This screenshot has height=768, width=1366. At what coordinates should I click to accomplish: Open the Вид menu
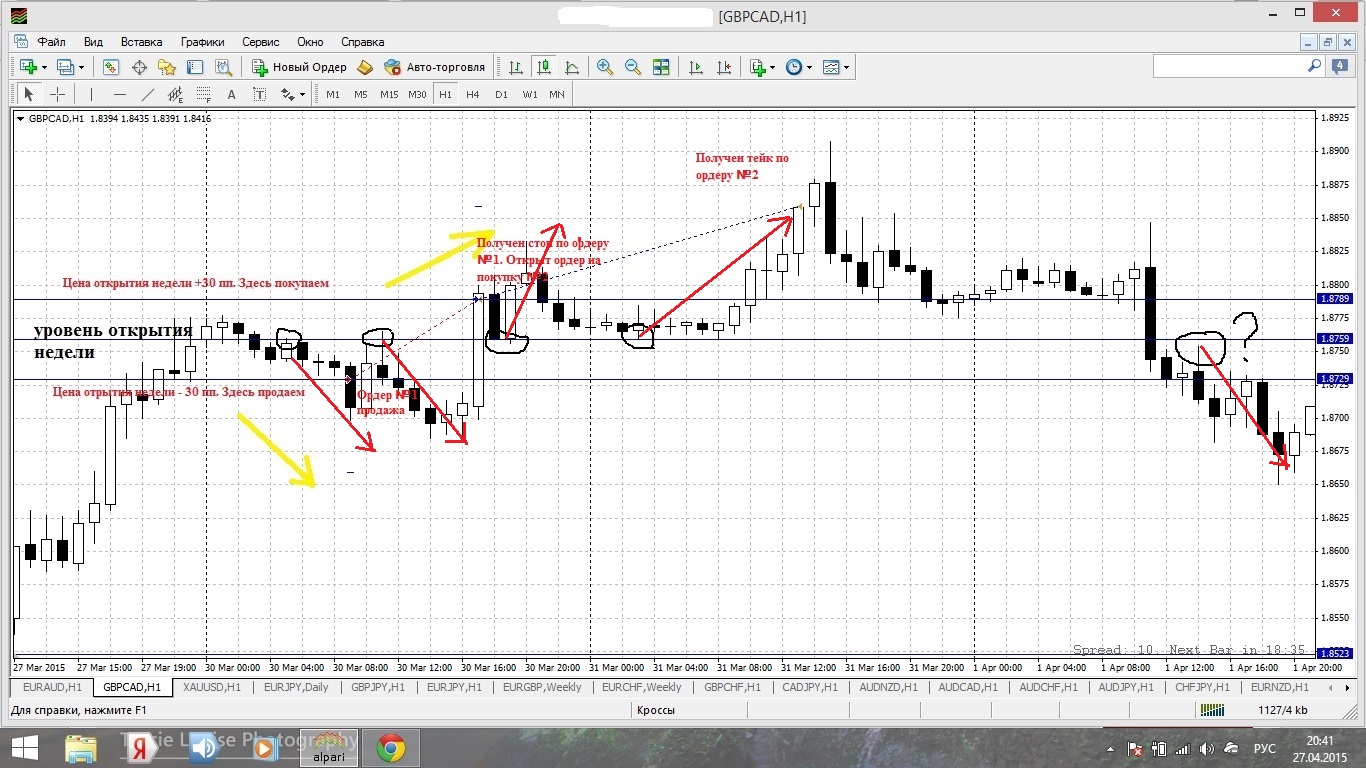click(x=93, y=42)
